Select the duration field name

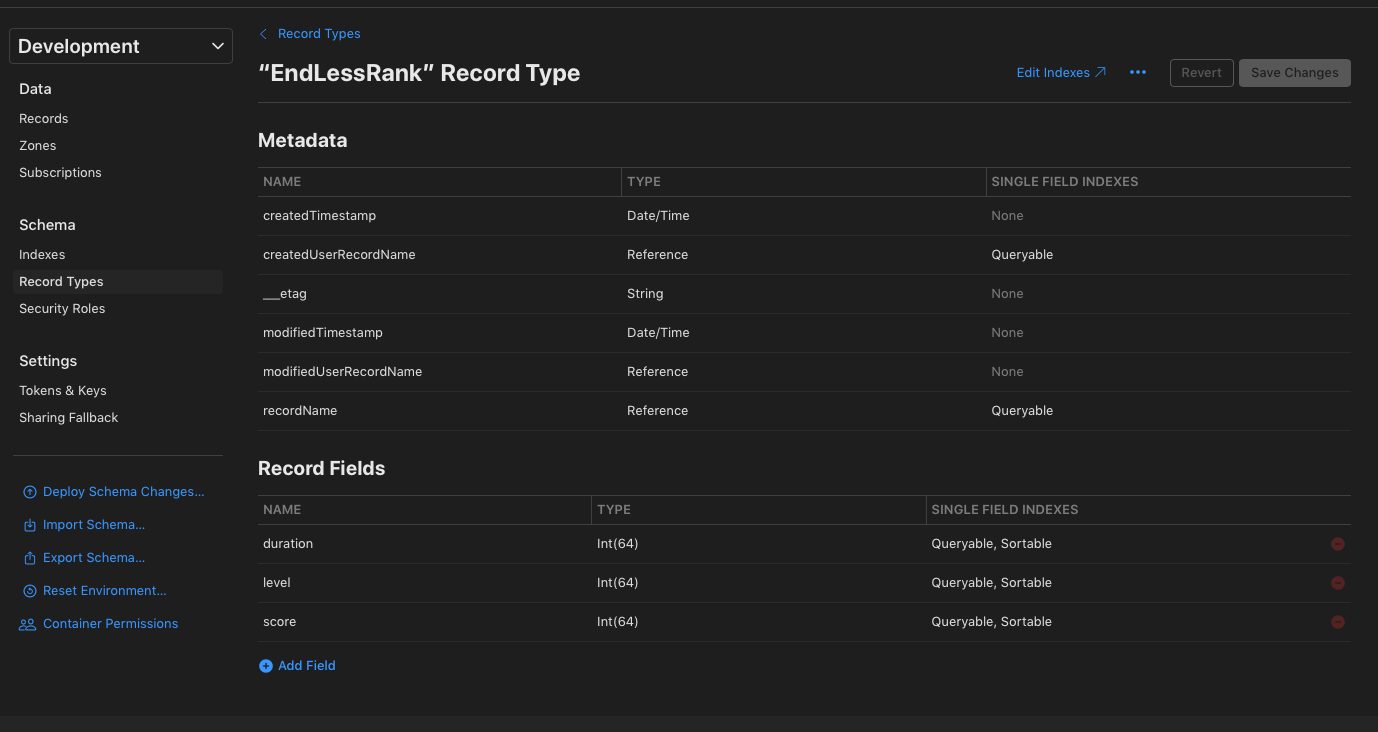coord(288,544)
